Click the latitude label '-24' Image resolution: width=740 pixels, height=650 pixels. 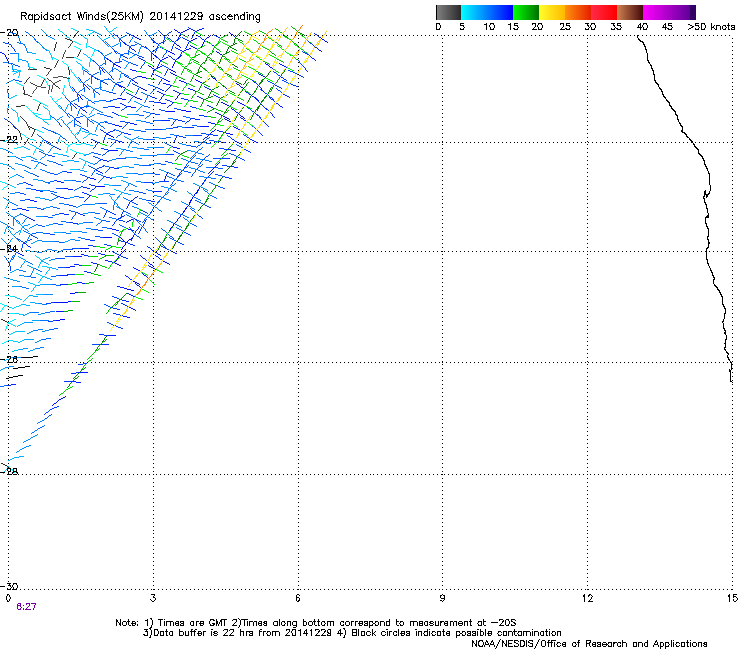click(10, 248)
